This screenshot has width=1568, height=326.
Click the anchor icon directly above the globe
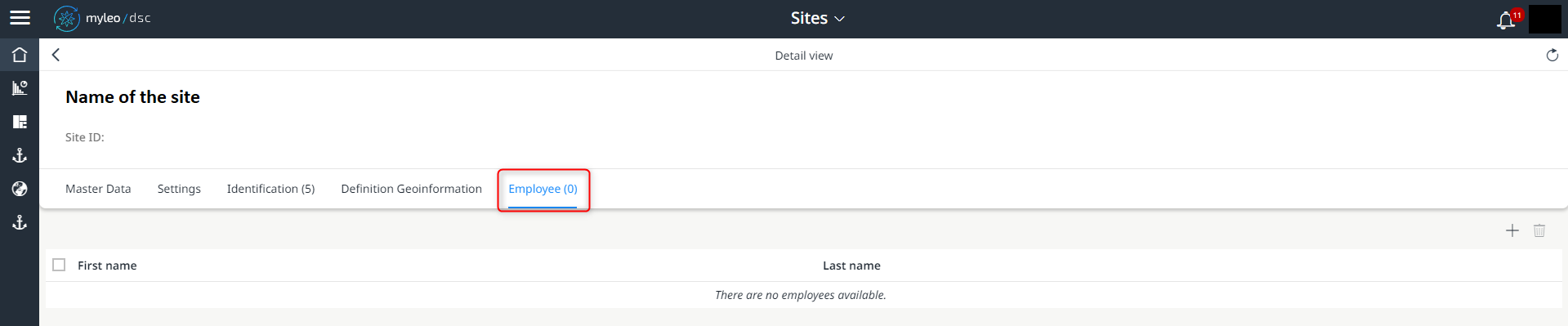[x=20, y=155]
